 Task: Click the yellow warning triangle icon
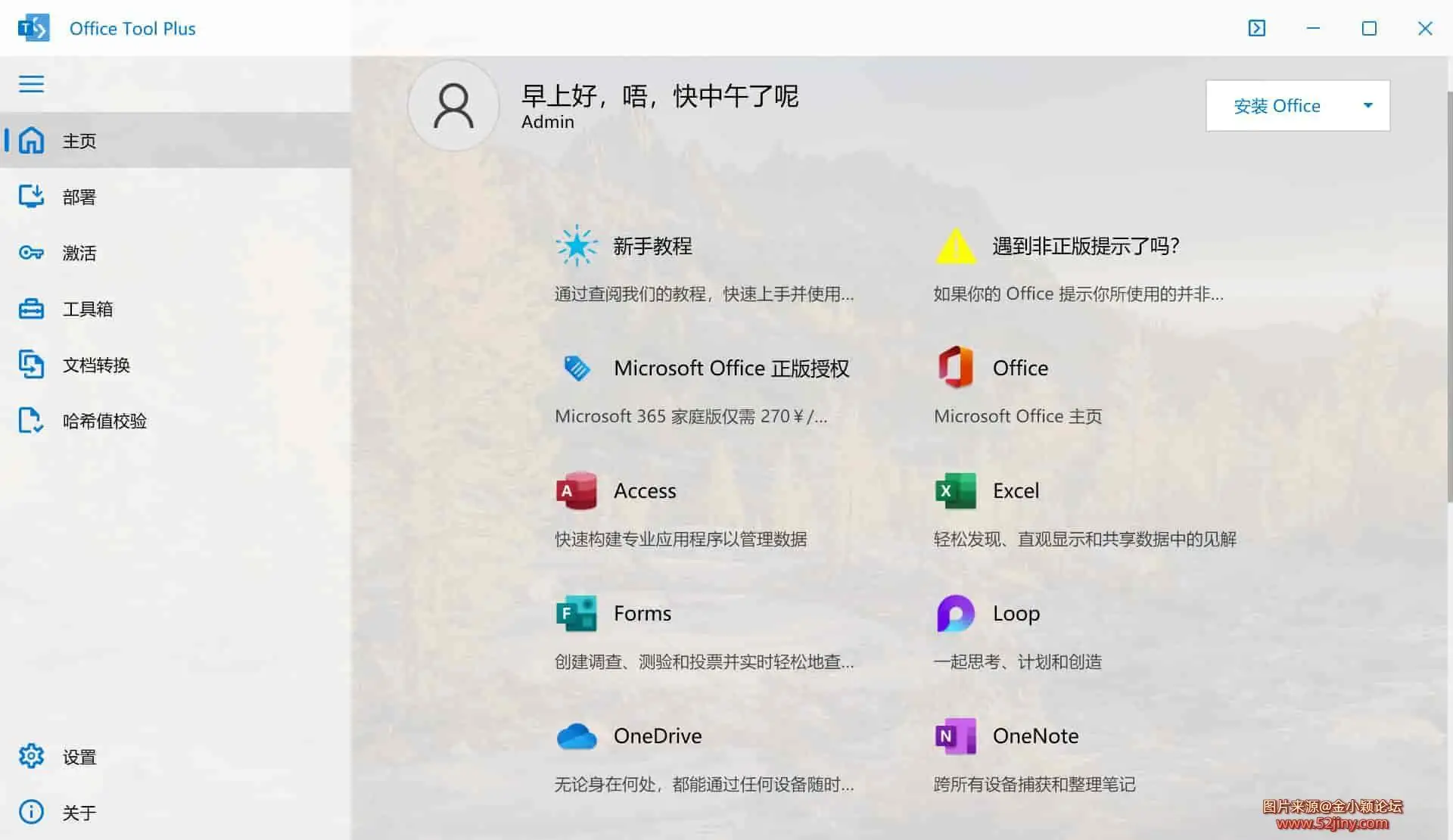pos(956,247)
